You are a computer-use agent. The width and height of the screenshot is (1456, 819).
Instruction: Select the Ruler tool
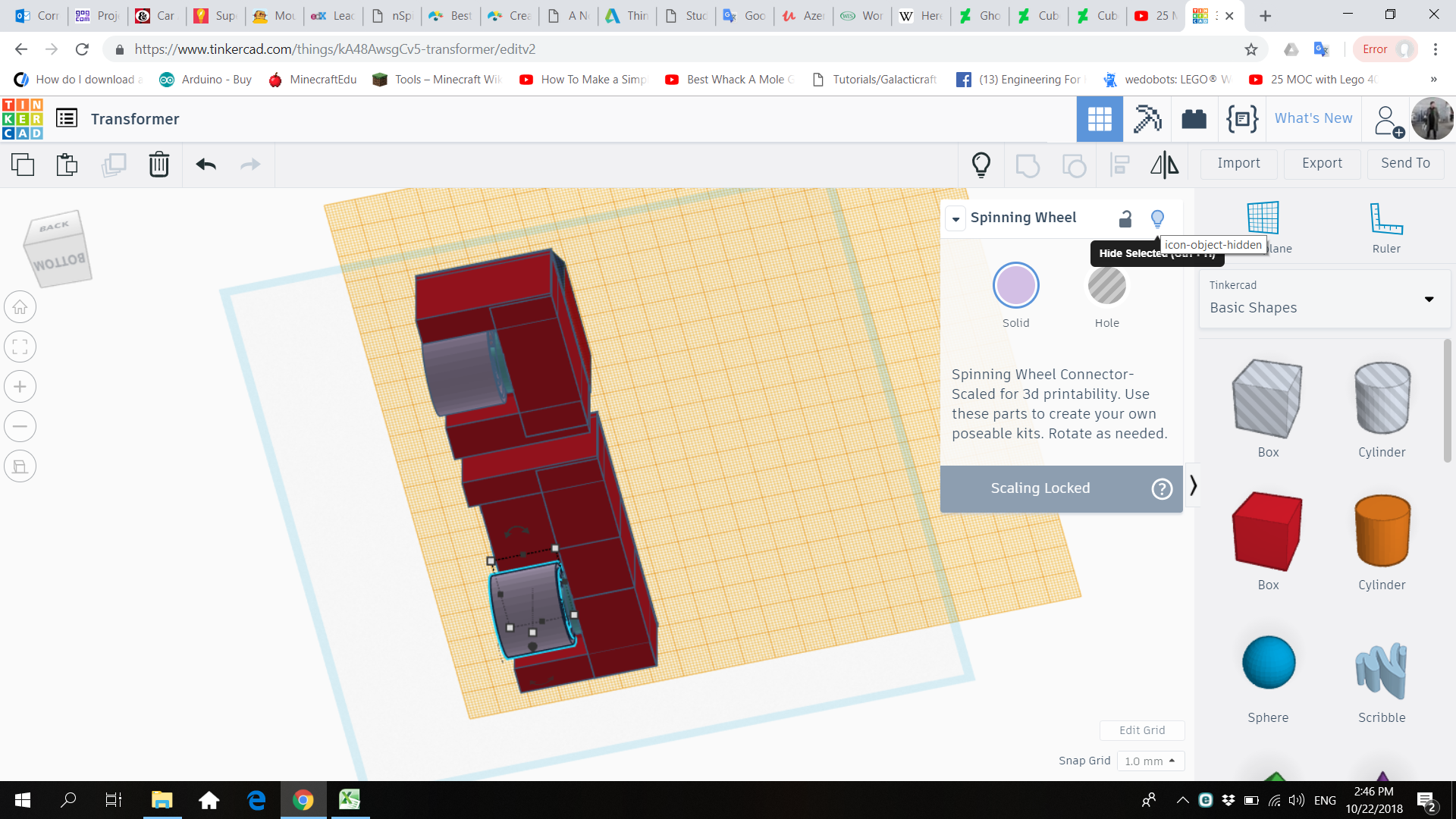point(1385,227)
